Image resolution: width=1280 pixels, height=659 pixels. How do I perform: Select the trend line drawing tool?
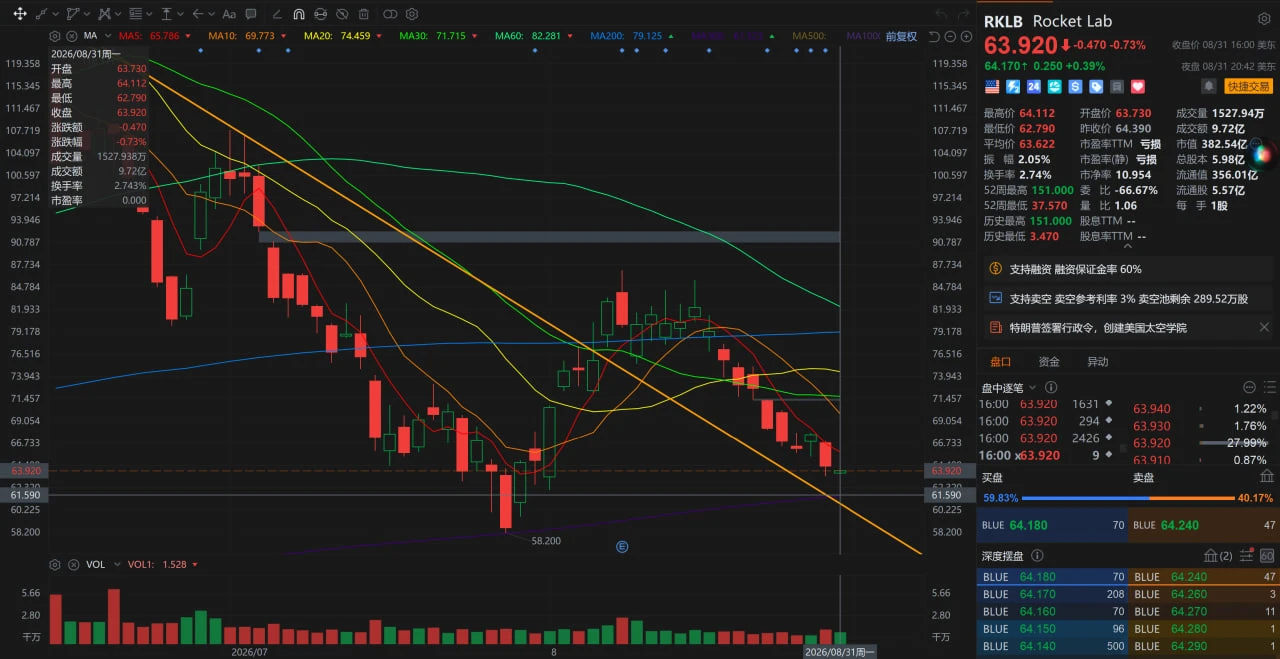(41, 14)
